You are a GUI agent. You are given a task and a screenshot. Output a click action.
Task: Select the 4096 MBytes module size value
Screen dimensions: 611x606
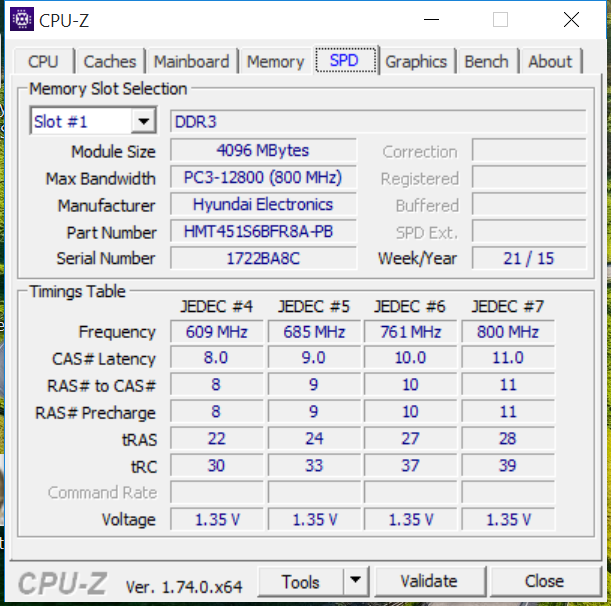pyautogui.click(x=263, y=150)
